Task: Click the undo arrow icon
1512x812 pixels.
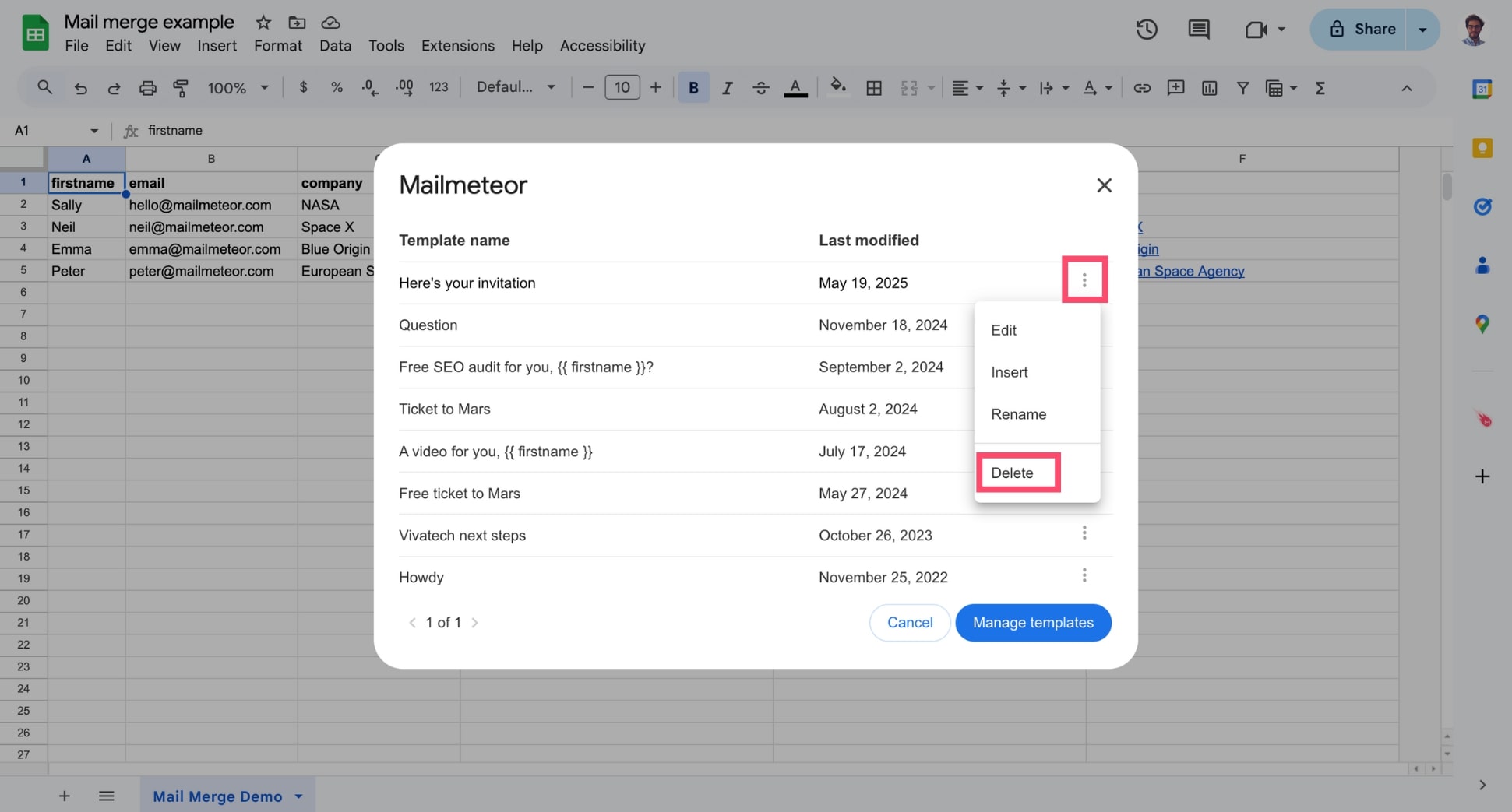Action: [80, 88]
